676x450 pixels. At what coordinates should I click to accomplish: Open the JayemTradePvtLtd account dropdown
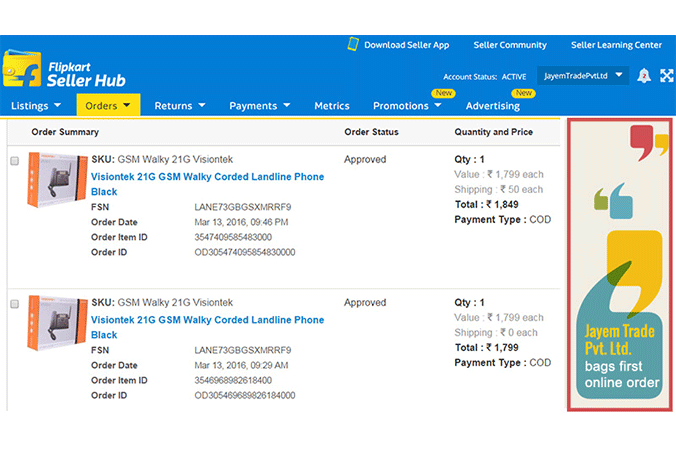(583, 75)
